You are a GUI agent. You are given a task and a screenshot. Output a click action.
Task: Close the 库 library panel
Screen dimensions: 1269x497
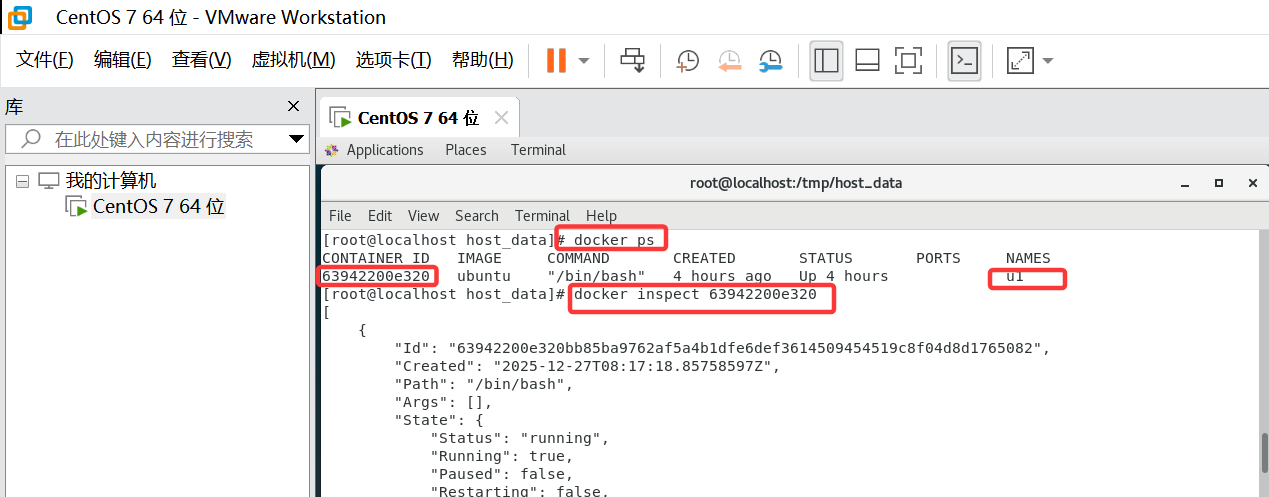point(293,106)
